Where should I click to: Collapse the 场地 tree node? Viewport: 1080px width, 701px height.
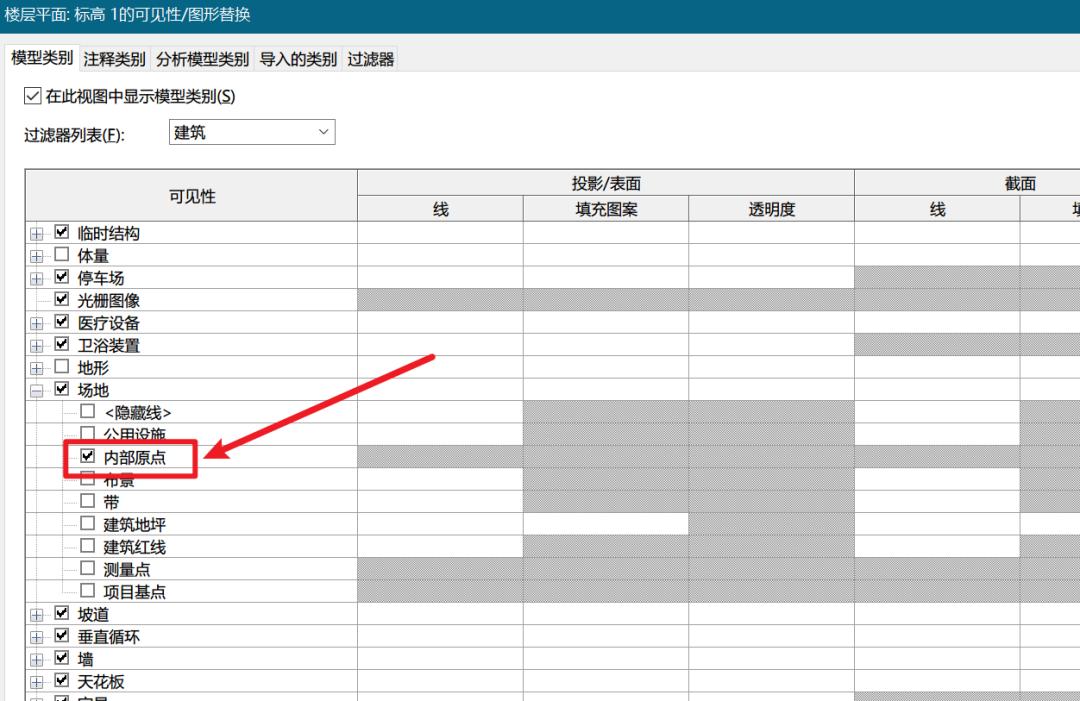pos(37,391)
